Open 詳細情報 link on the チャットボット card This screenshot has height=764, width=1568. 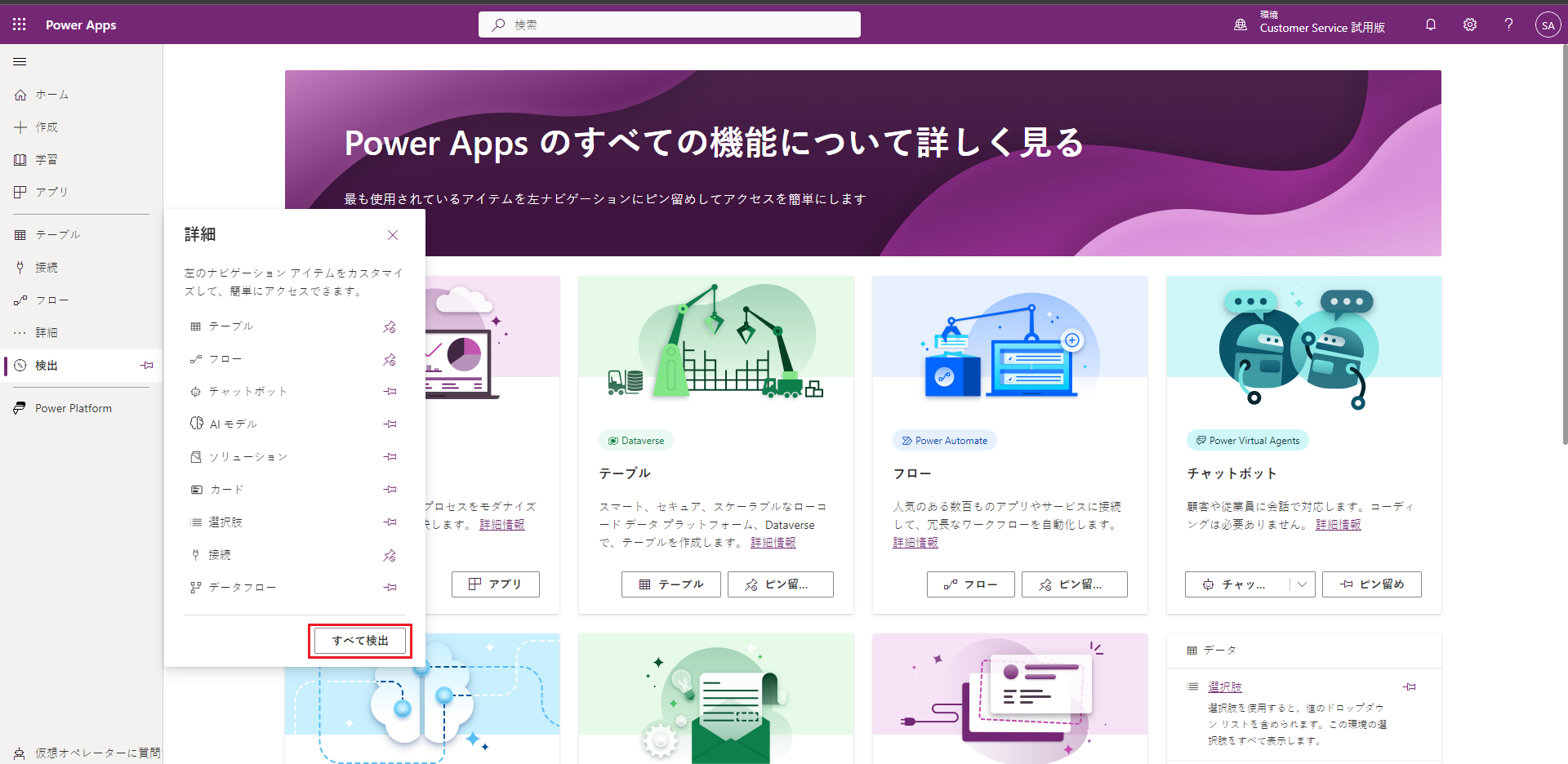tap(1339, 525)
